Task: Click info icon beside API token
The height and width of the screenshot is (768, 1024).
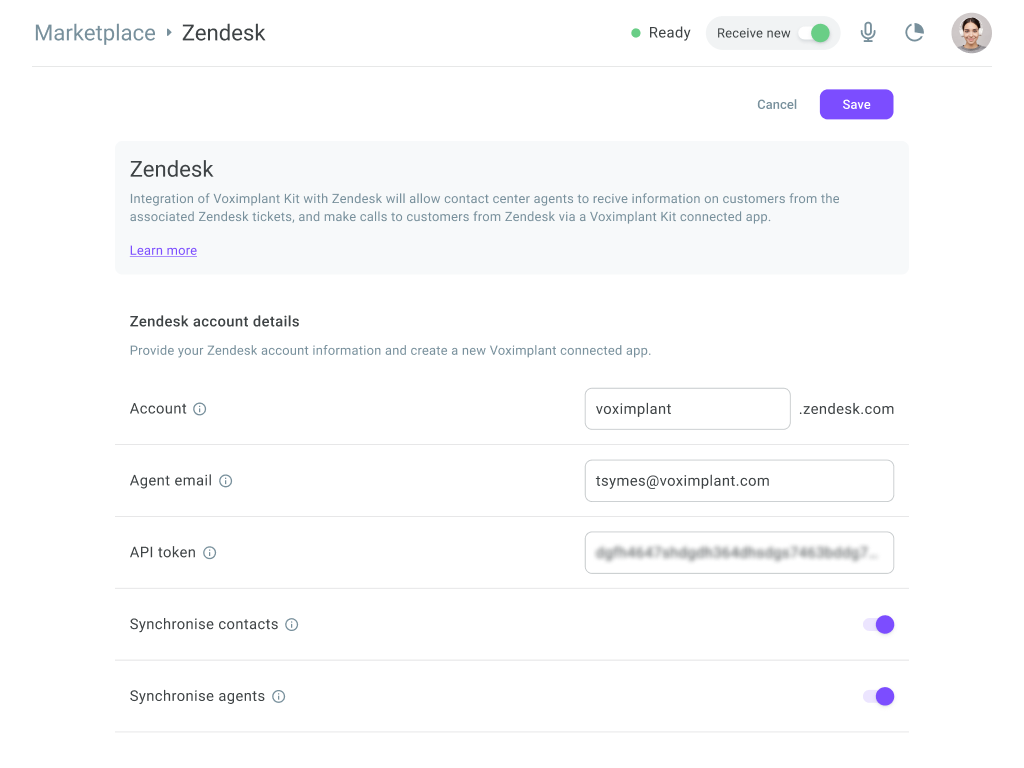Action: [x=210, y=553]
